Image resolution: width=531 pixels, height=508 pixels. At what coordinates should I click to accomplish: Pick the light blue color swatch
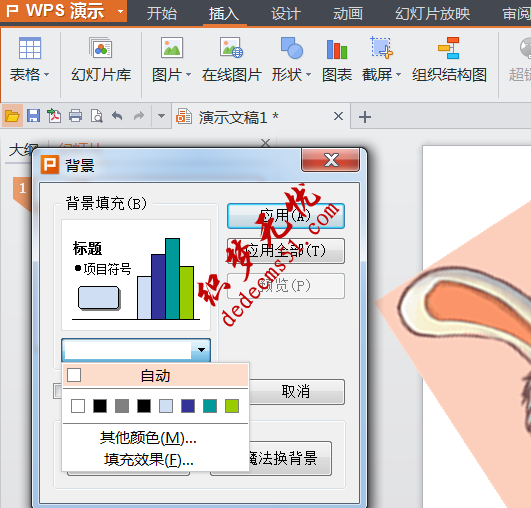coord(166,406)
